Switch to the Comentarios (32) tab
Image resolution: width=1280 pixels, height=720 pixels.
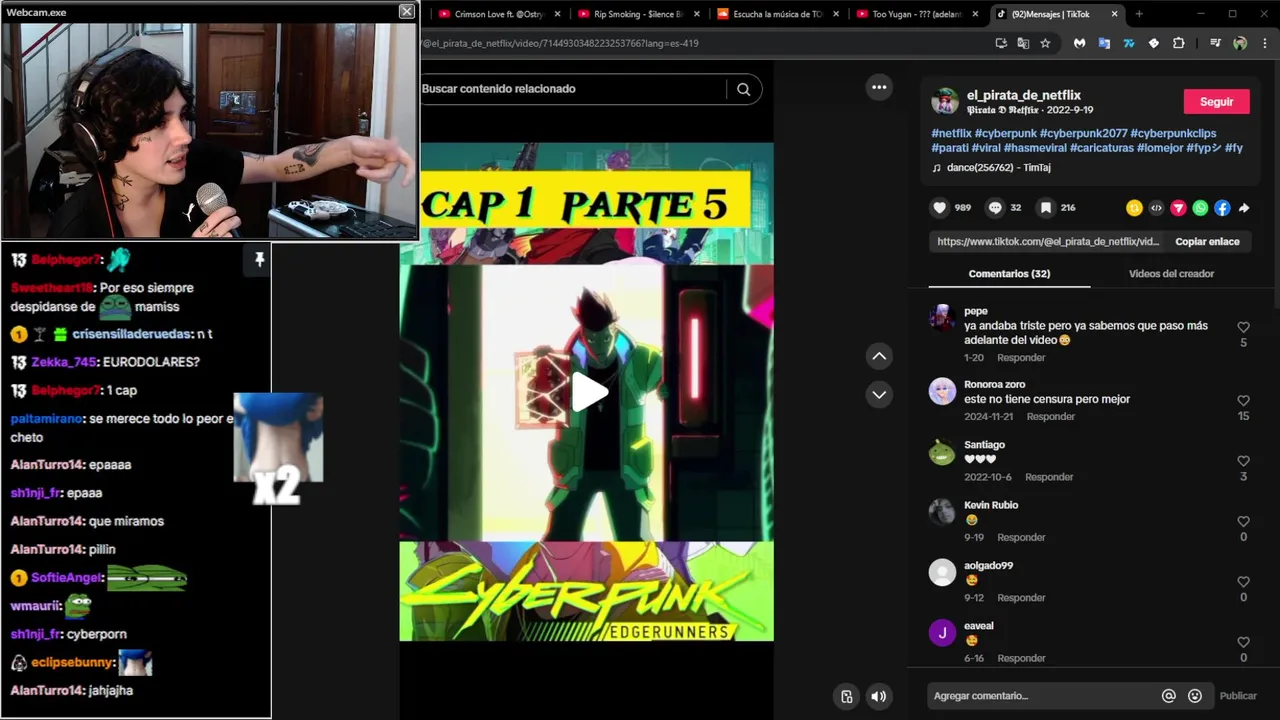click(x=1009, y=274)
